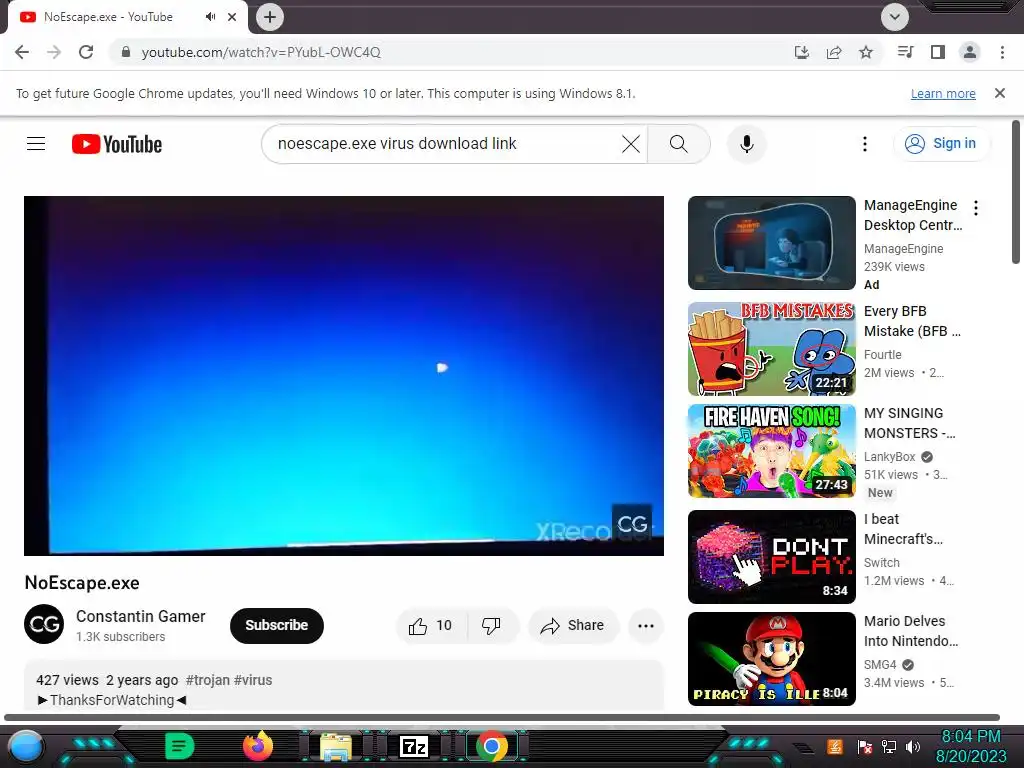
Task: Click the video player to pause
Action: pos(344,376)
